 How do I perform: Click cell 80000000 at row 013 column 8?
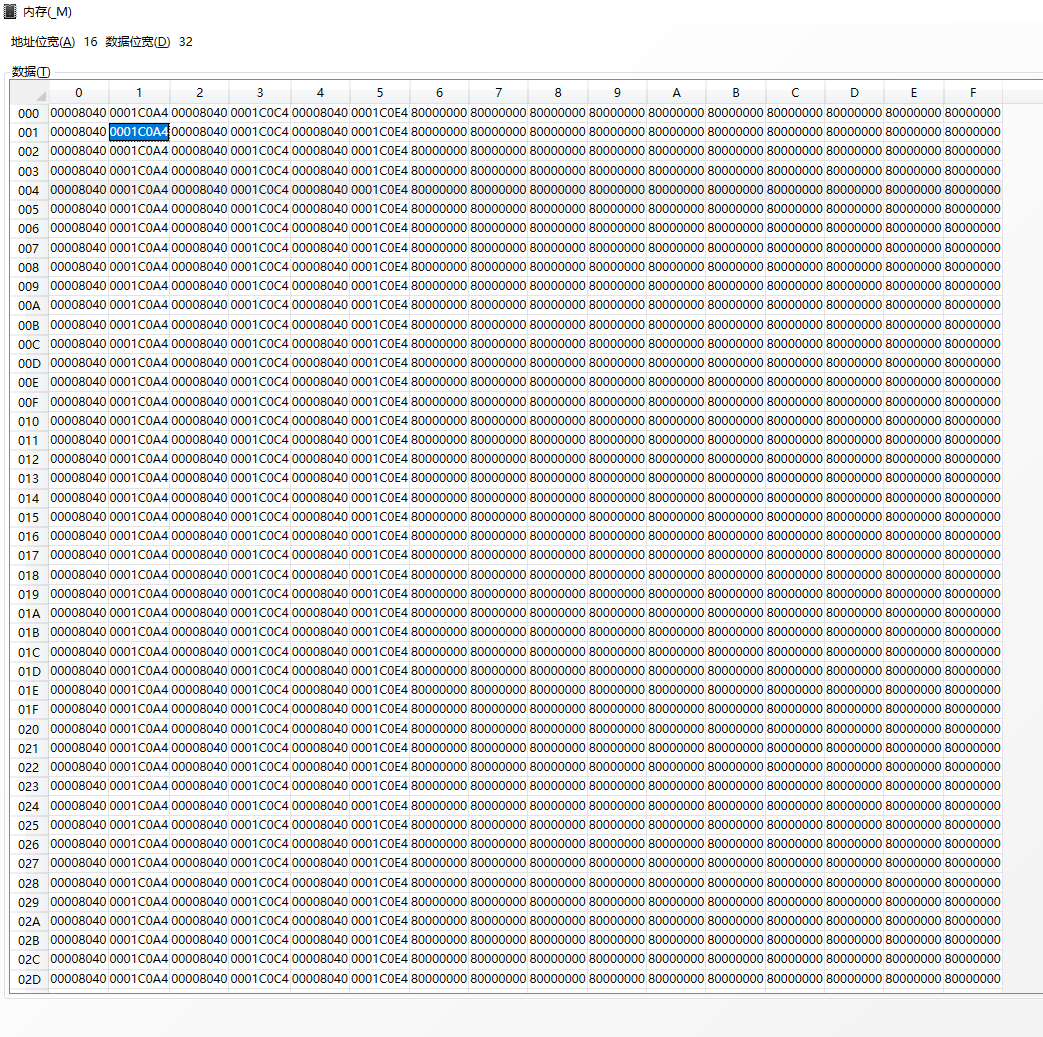(557, 478)
